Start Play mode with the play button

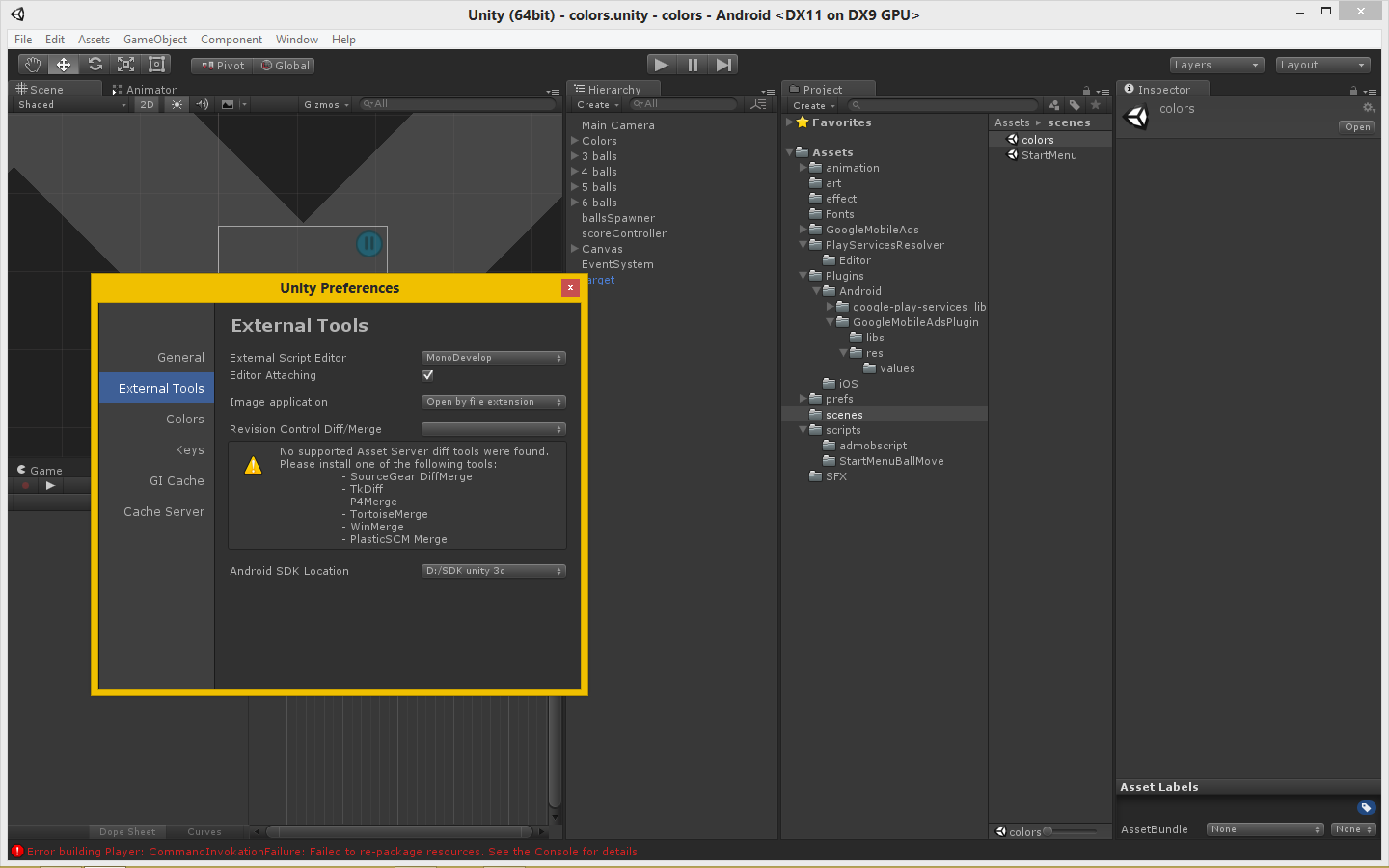coord(661,65)
